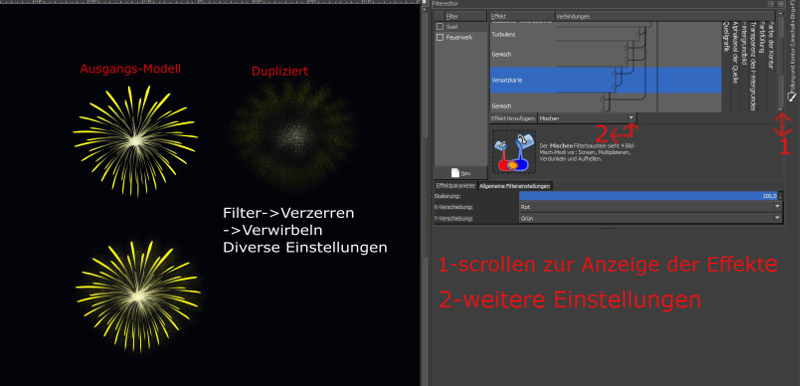Click the Effekt hinzufügen button
Screen dimensions: 800x386
514,118
